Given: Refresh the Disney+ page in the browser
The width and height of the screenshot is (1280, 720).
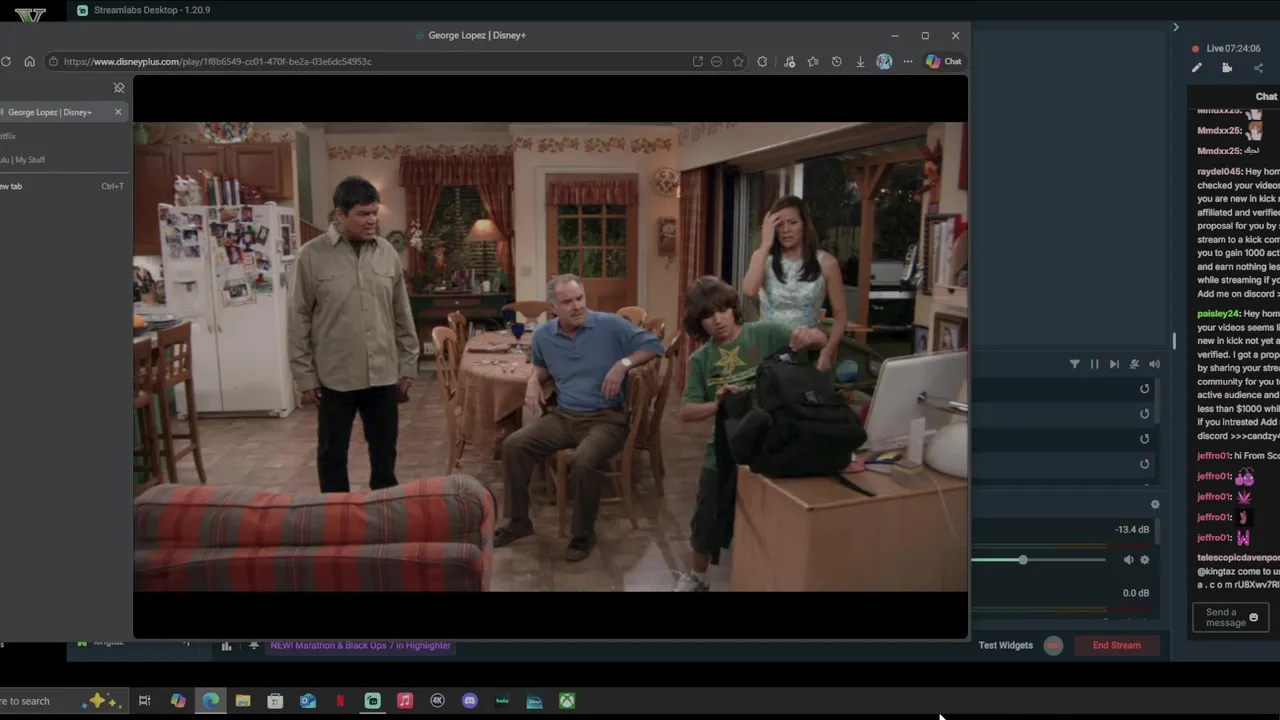Looking at the screenshot, I should [x=6, y=61].
